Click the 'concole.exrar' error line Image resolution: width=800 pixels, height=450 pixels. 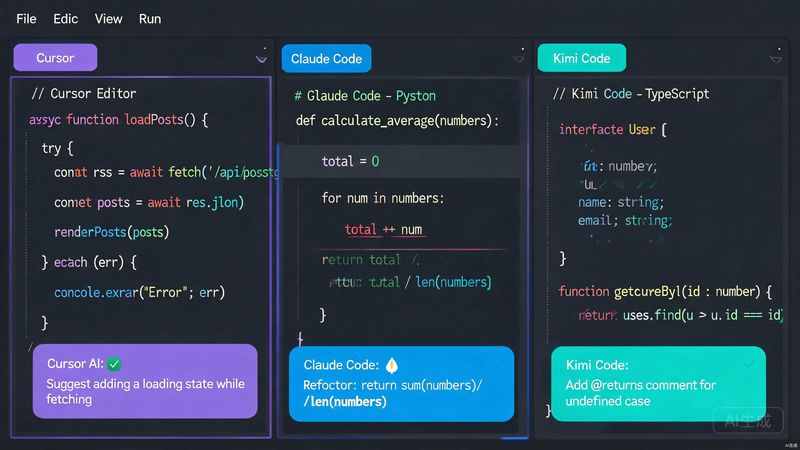coord(139,292)
